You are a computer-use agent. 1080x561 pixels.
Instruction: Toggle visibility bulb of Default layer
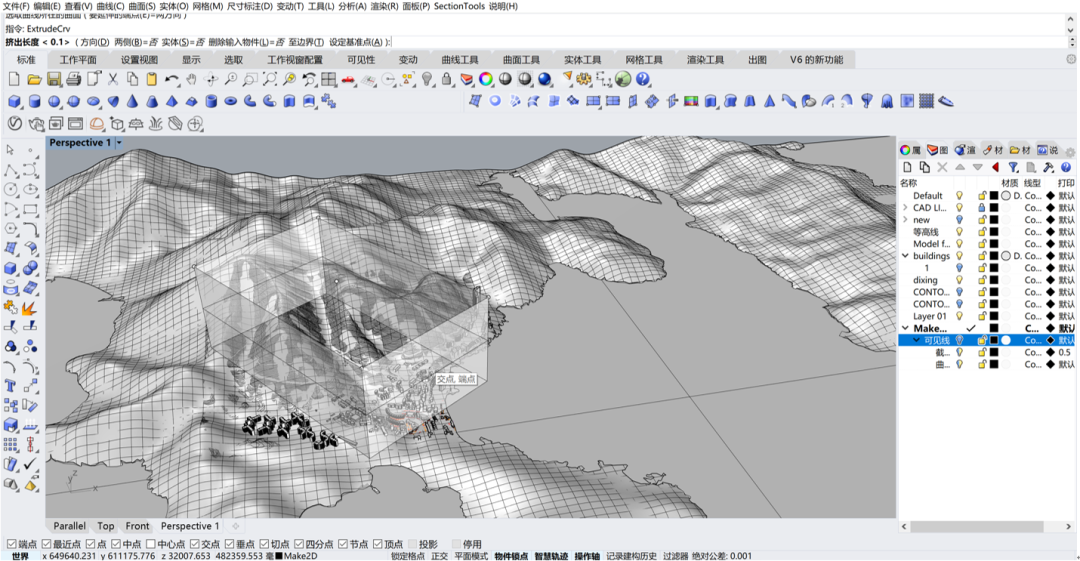pyautogui.click(x=959, y=196)
